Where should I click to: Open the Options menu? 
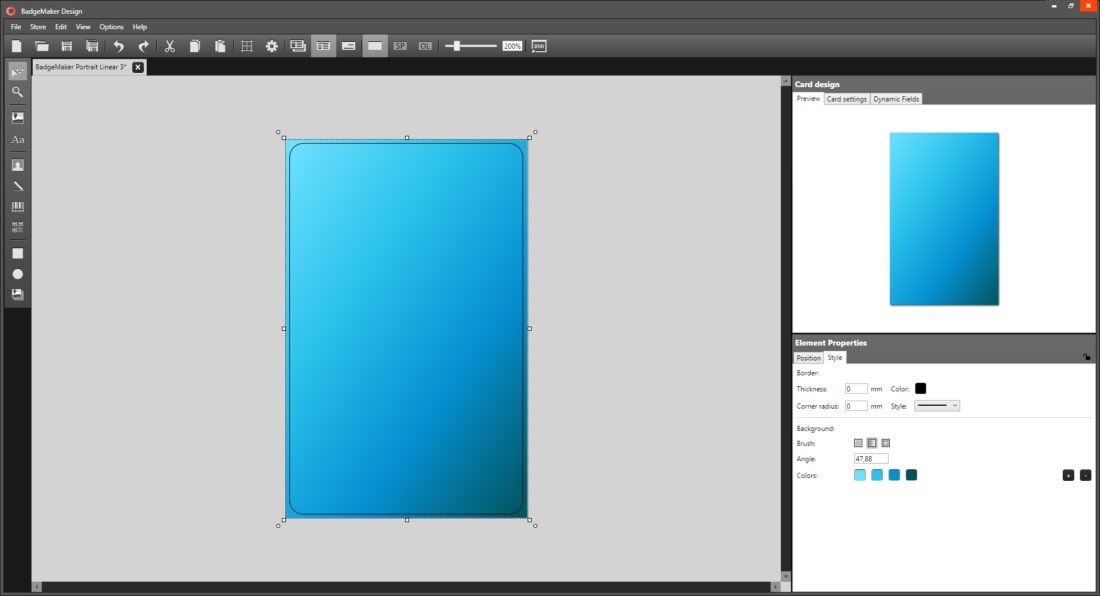(x=111, y=27)
